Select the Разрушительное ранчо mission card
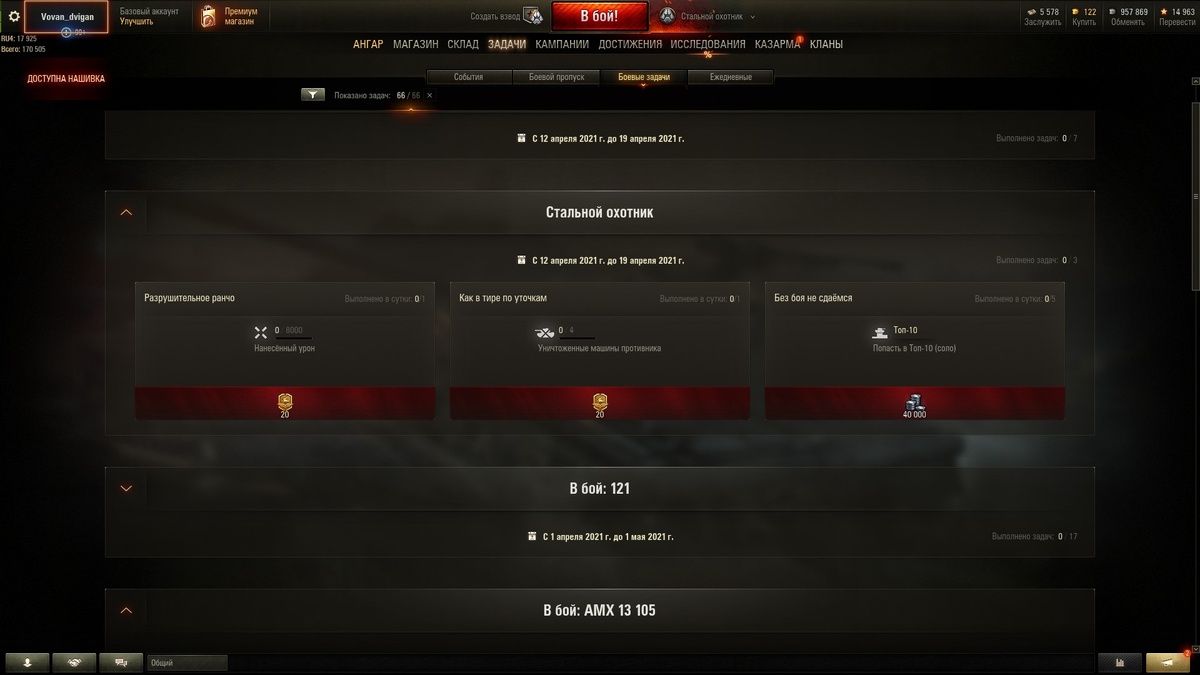The image size is (1200, 675). click(x=285, y=350)
